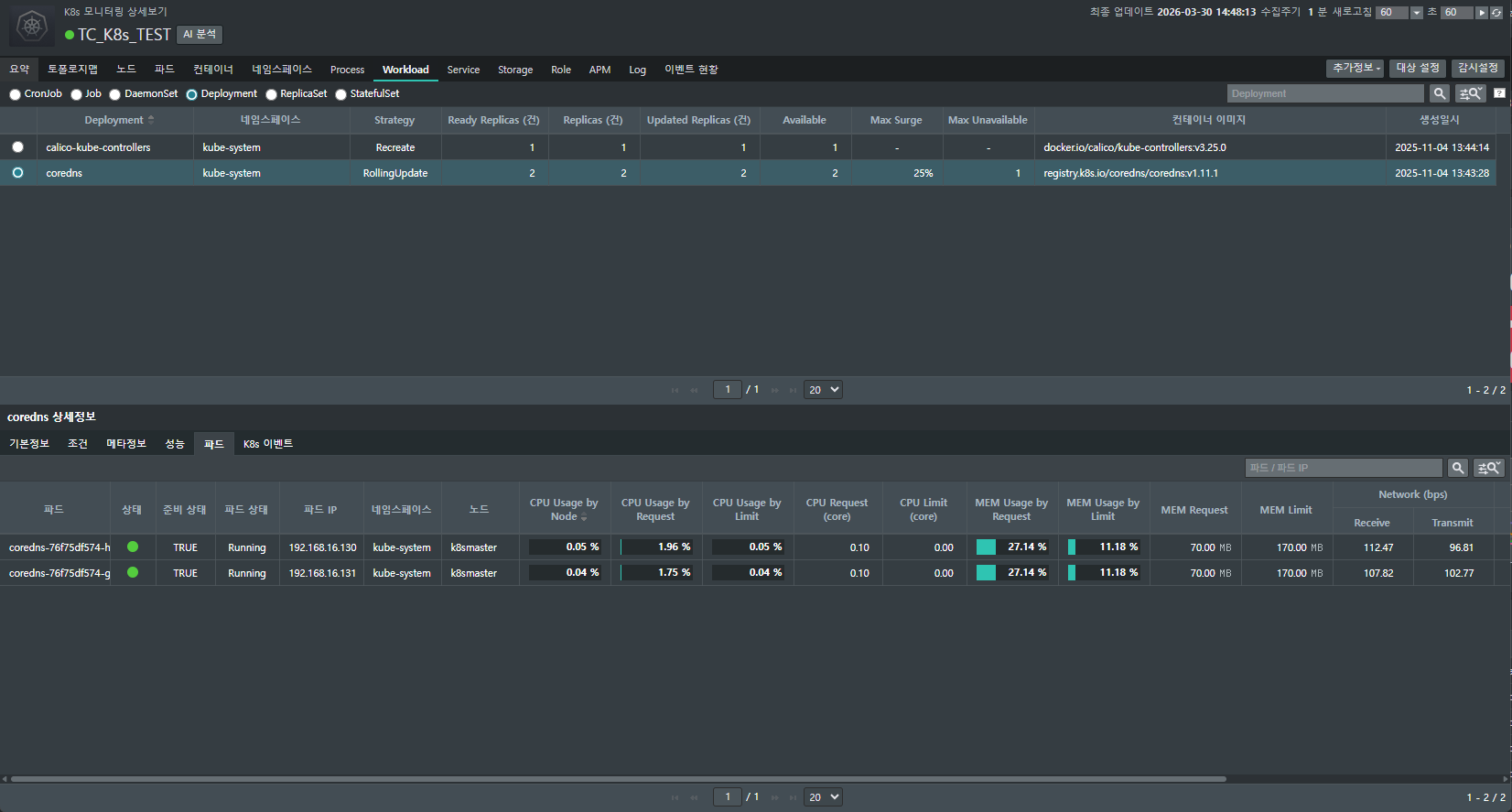
Task: Open the pod table page size dropdown
Action: click(x=823, y=797)
